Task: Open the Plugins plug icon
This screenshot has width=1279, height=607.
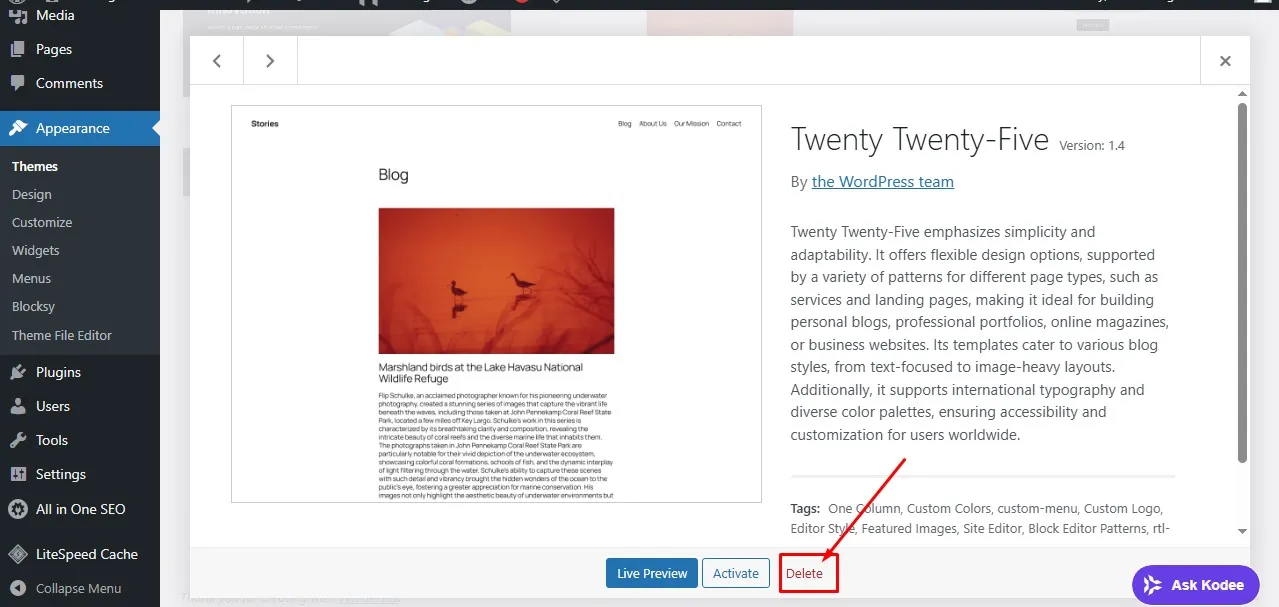Action: (18, 371)
